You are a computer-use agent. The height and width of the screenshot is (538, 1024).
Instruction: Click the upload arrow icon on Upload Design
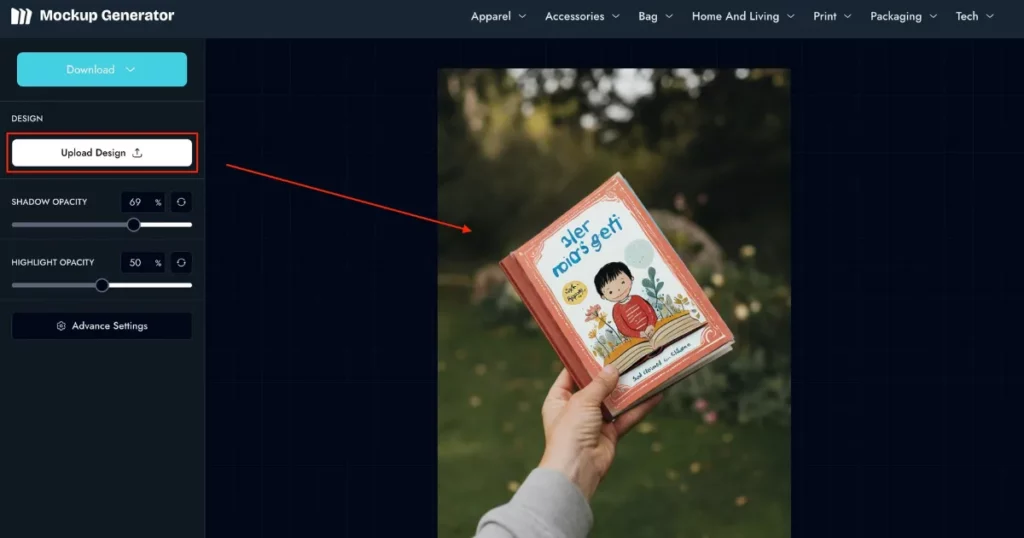point(138,153)
